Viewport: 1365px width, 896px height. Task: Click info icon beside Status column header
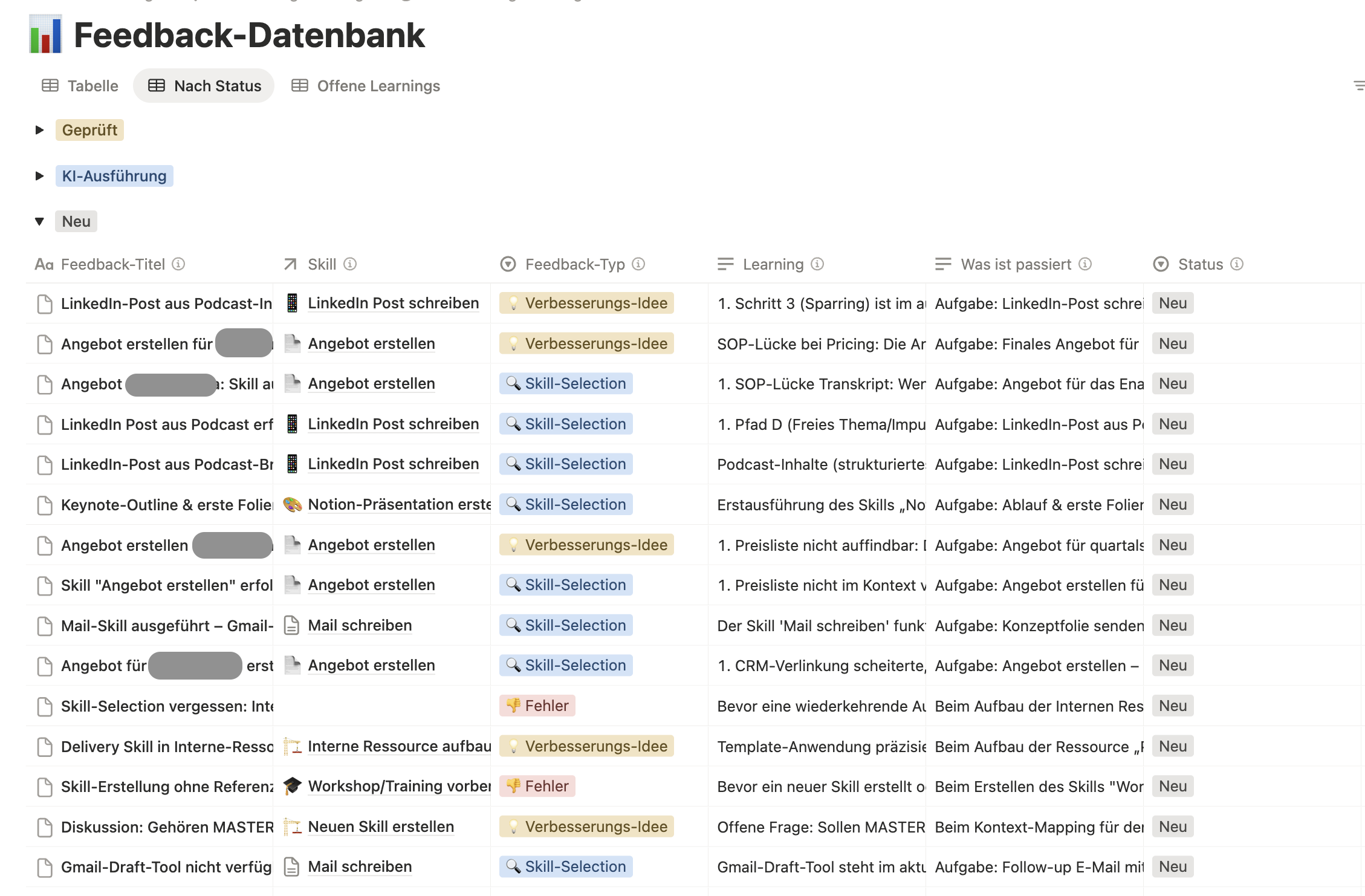point(1237,264)
